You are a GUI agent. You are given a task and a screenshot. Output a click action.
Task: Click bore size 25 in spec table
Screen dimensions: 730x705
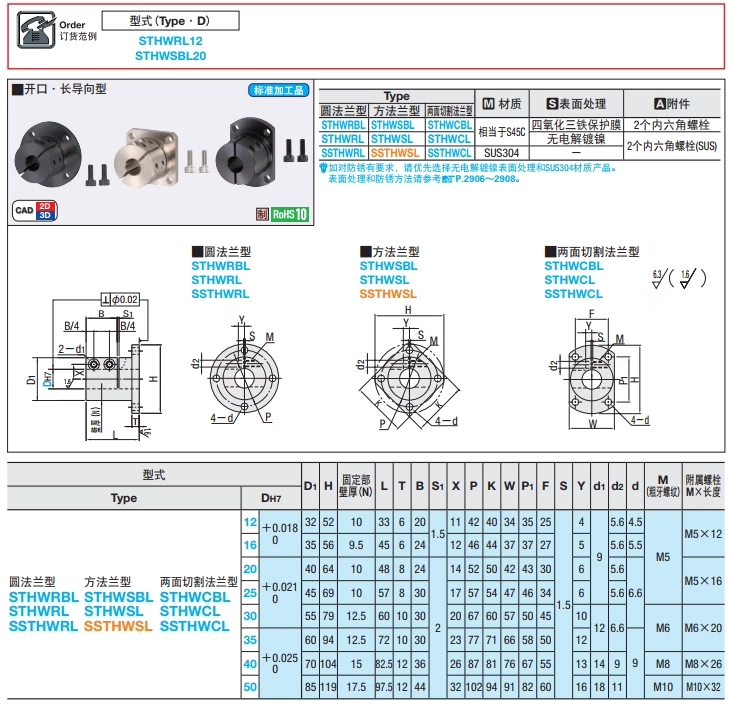click(250, 593)
